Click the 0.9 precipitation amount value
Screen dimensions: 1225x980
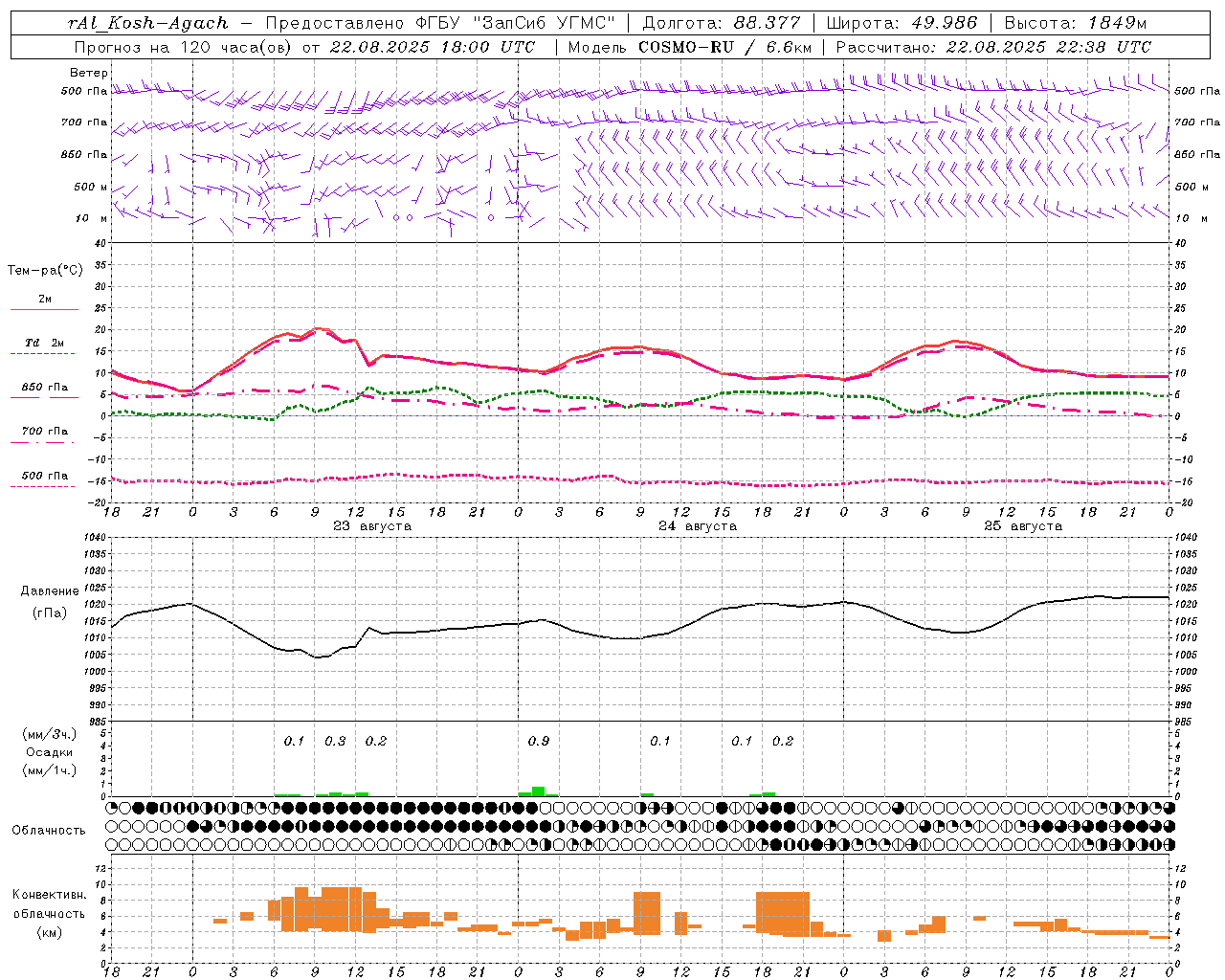539,742
